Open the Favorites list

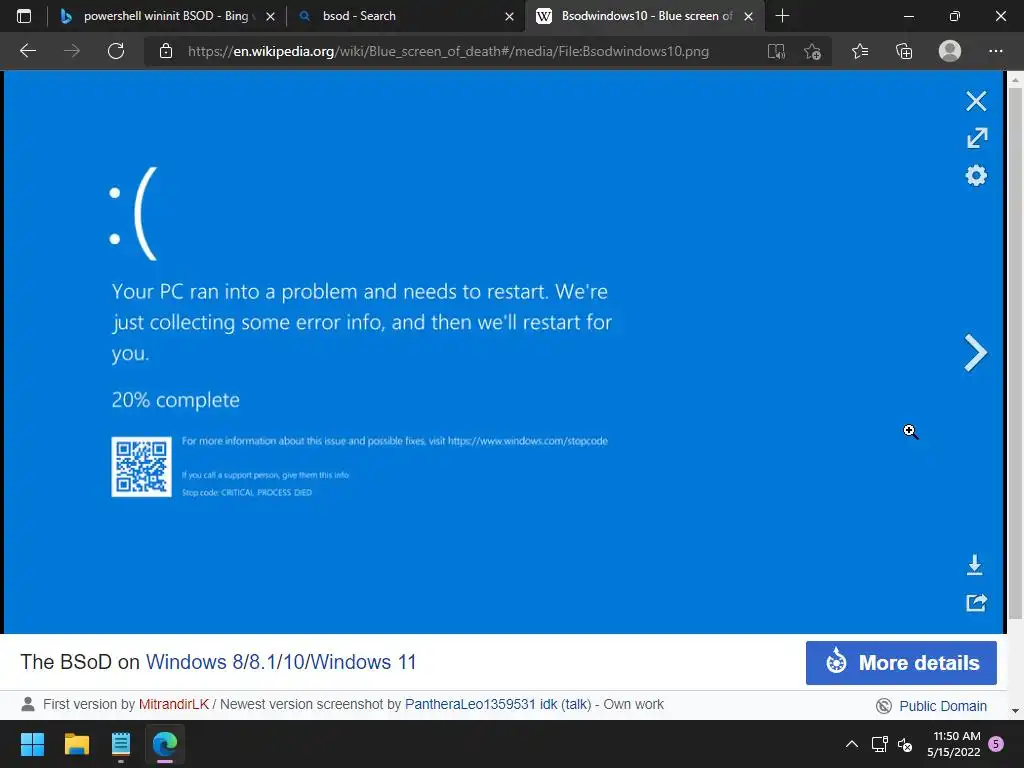tap(860, 51)
